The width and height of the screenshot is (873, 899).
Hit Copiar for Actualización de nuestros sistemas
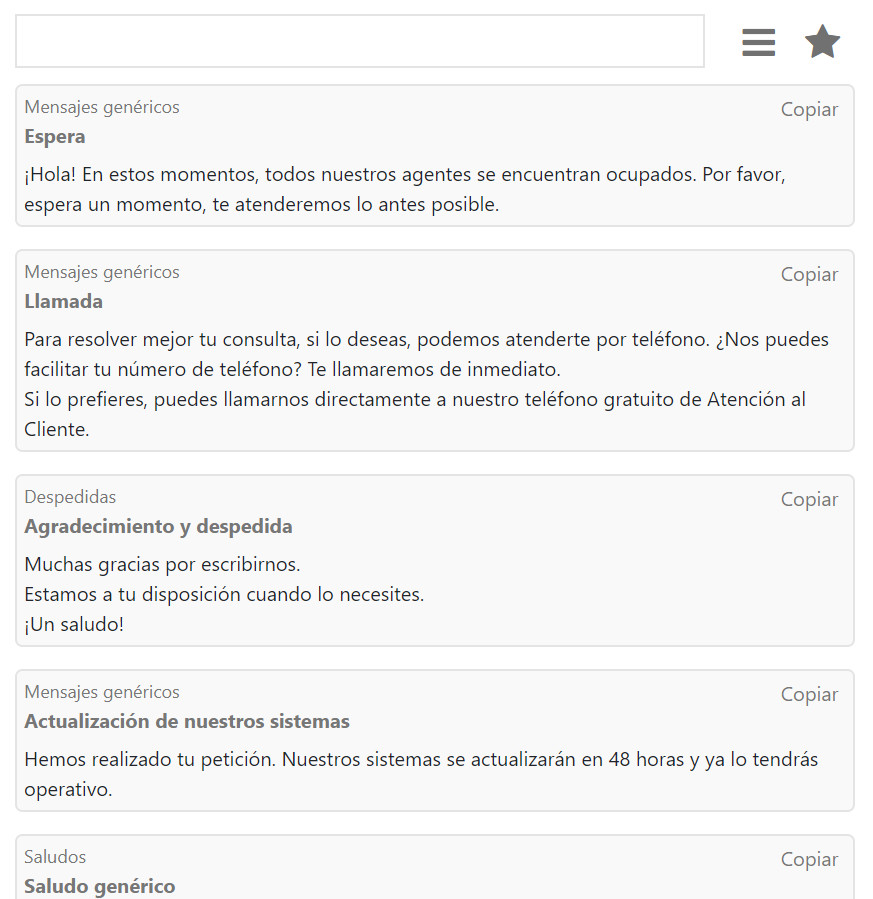(x=809, y=695)
